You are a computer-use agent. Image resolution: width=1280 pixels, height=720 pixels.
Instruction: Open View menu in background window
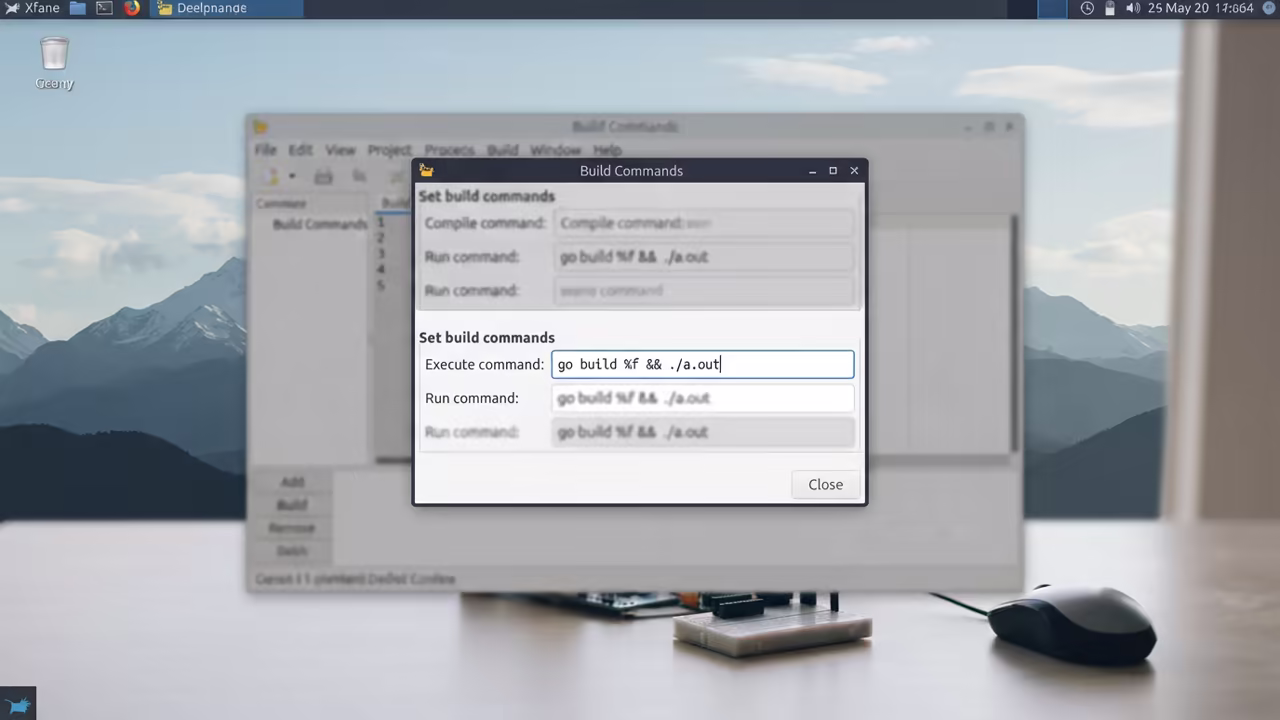pyautogui.click(x=340, y=150)
